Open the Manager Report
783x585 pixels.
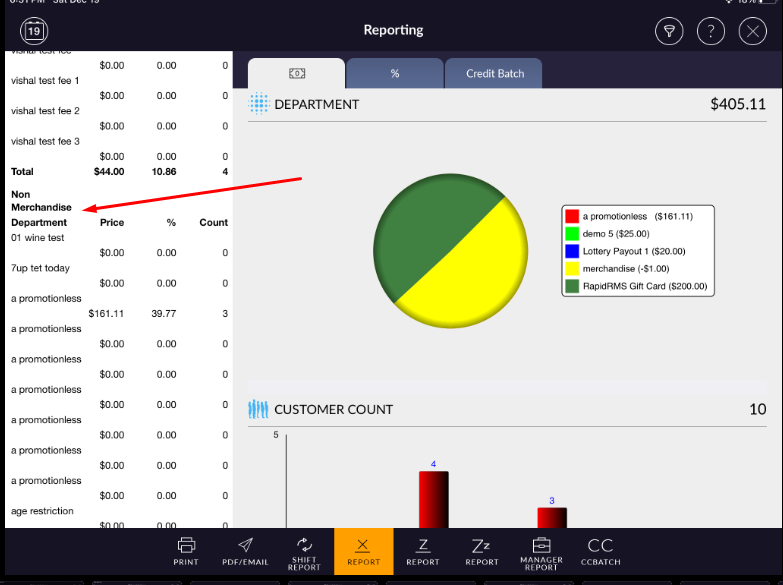click(541, 551)
